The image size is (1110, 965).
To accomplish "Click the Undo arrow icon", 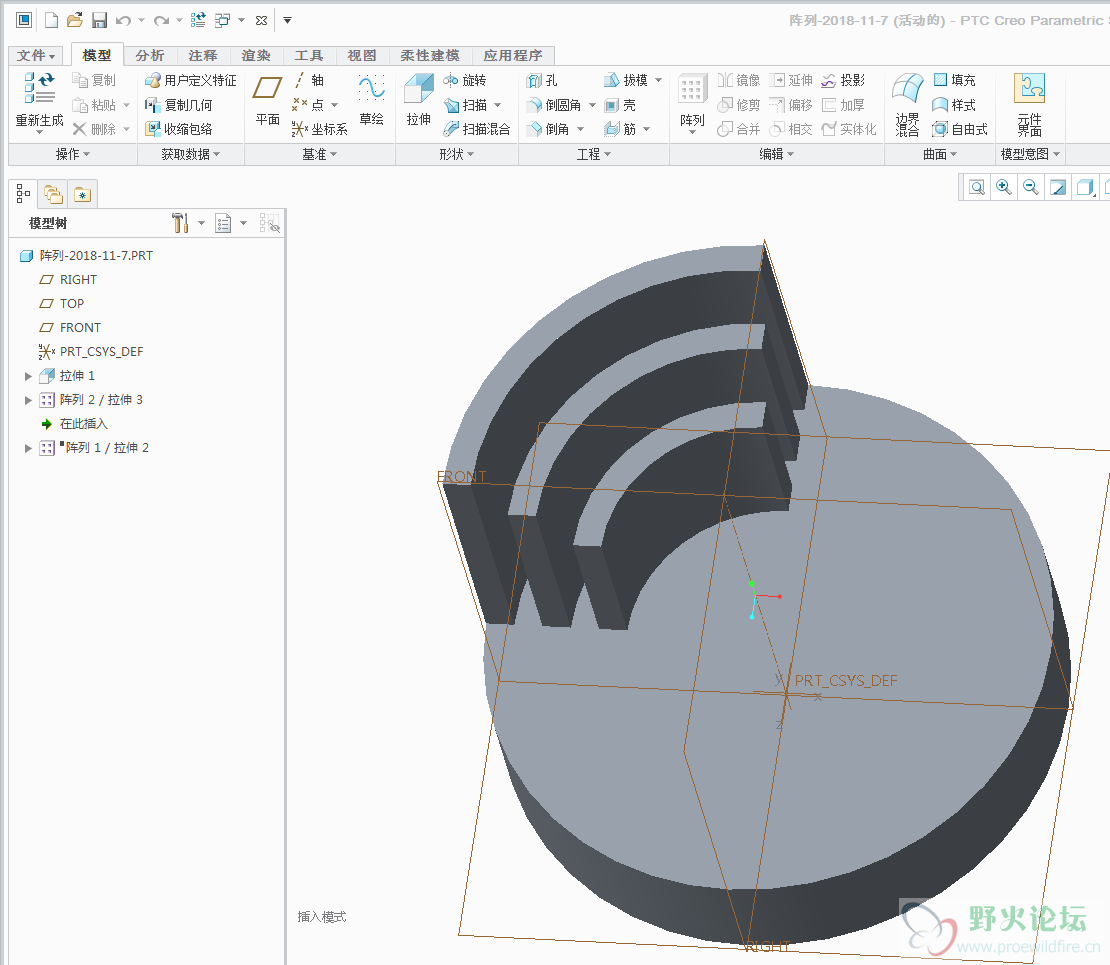I will [123, 21].
